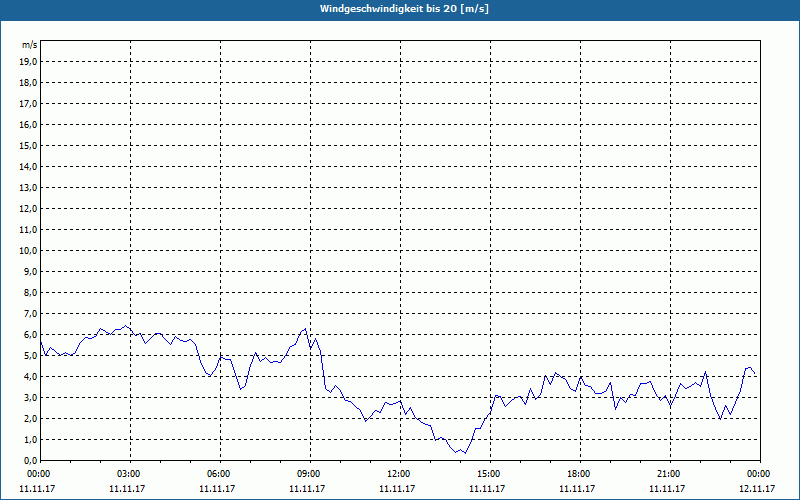Click the 9,0 y-axis label

coord(30,271)
